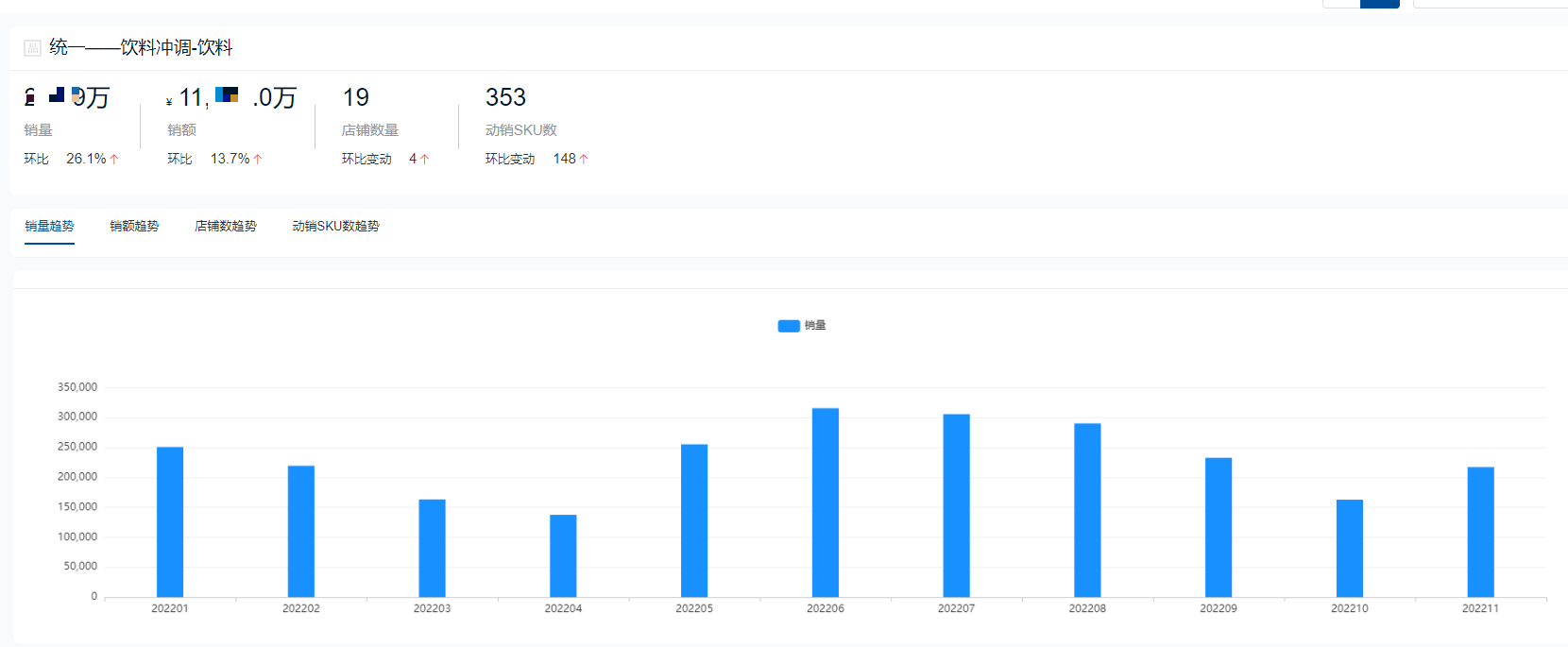Viewport: 1568px width, 647px height.
Task: Click the 202208 bar in the chart
Action: click(x=1087, y=510)
